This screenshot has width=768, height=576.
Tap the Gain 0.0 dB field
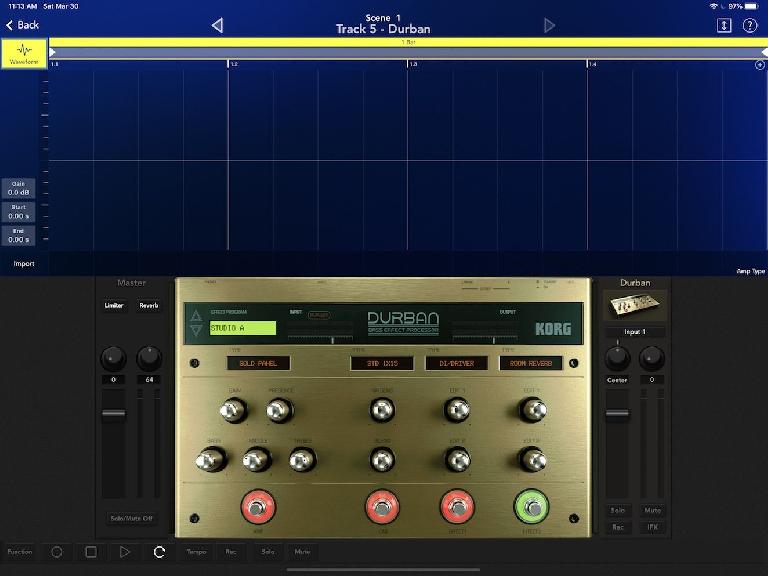point(19,189)
